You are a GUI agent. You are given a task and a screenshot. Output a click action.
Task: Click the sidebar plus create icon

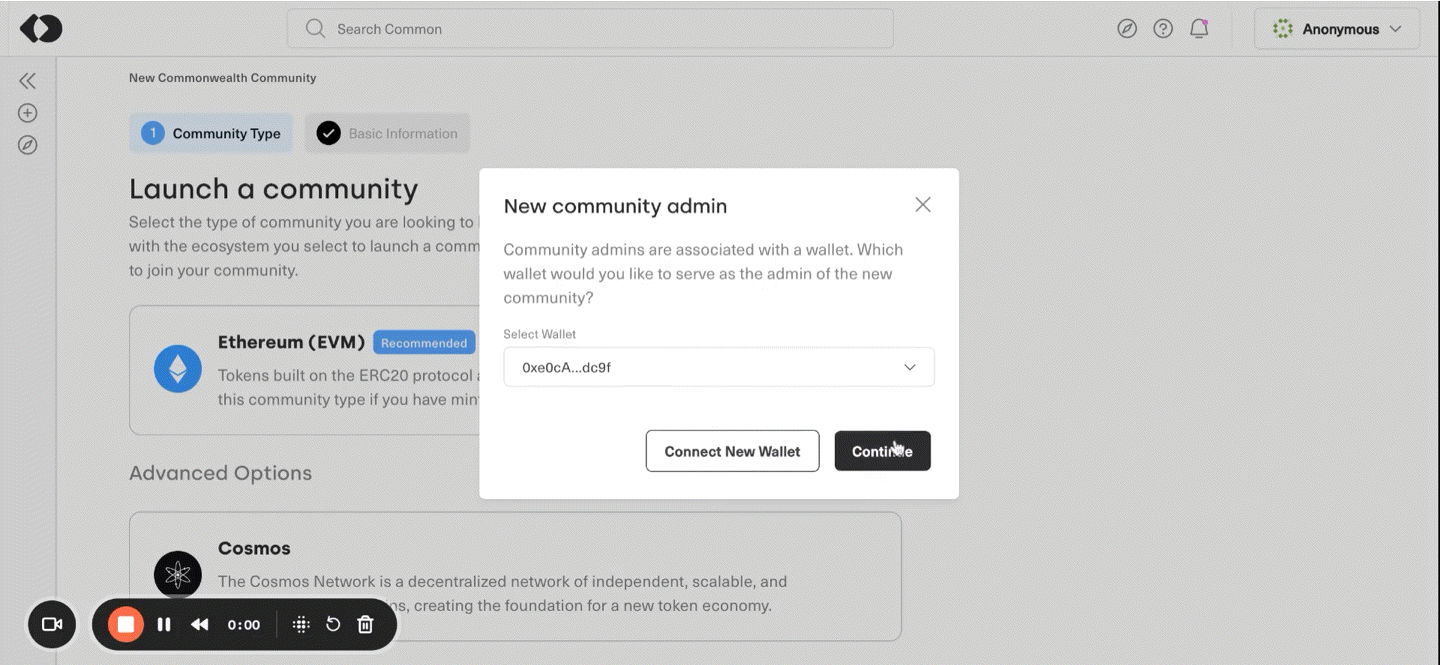(28, 113)
